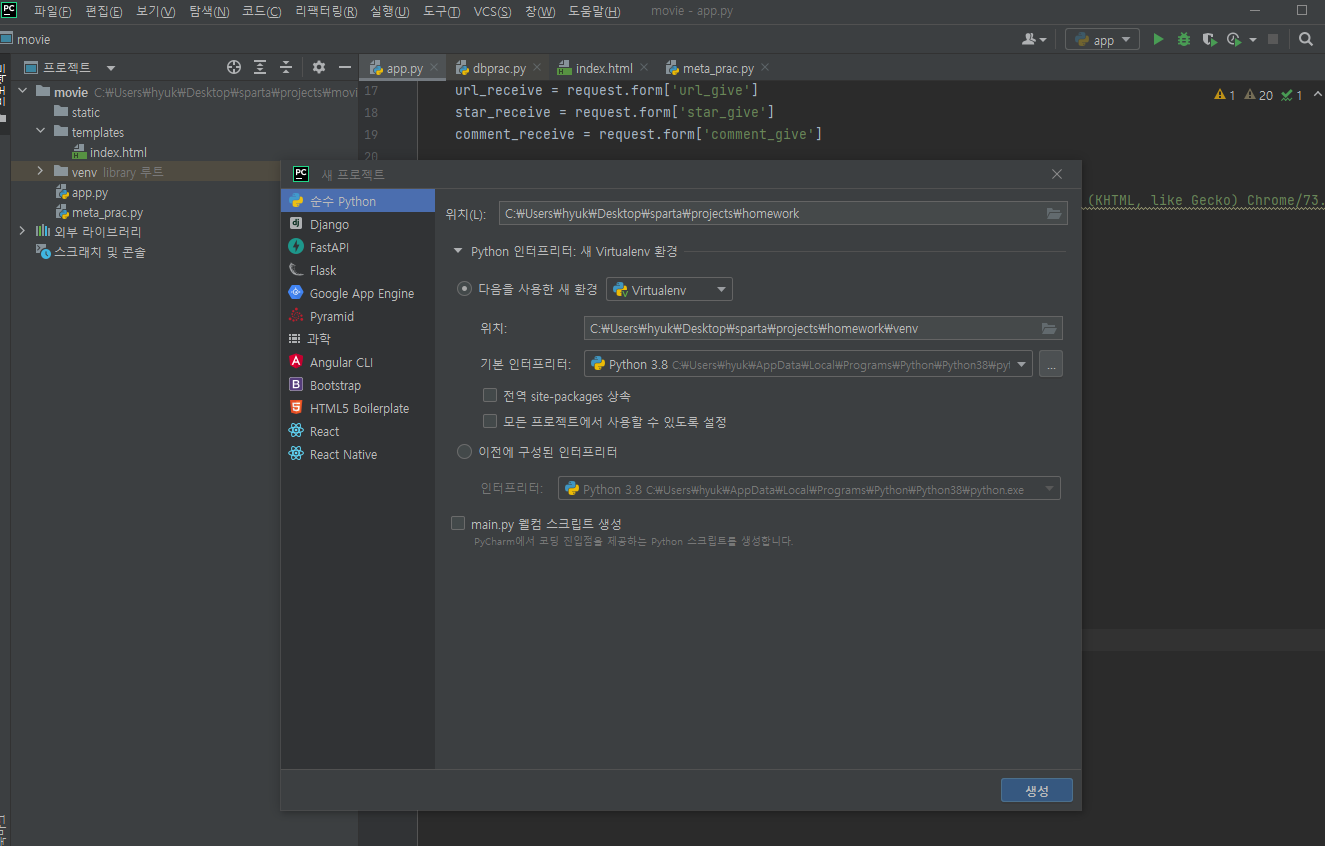Viewport: 1325px width, 846px height.
Task: Open the 리팩터링(R) menu
Action: 327,12
